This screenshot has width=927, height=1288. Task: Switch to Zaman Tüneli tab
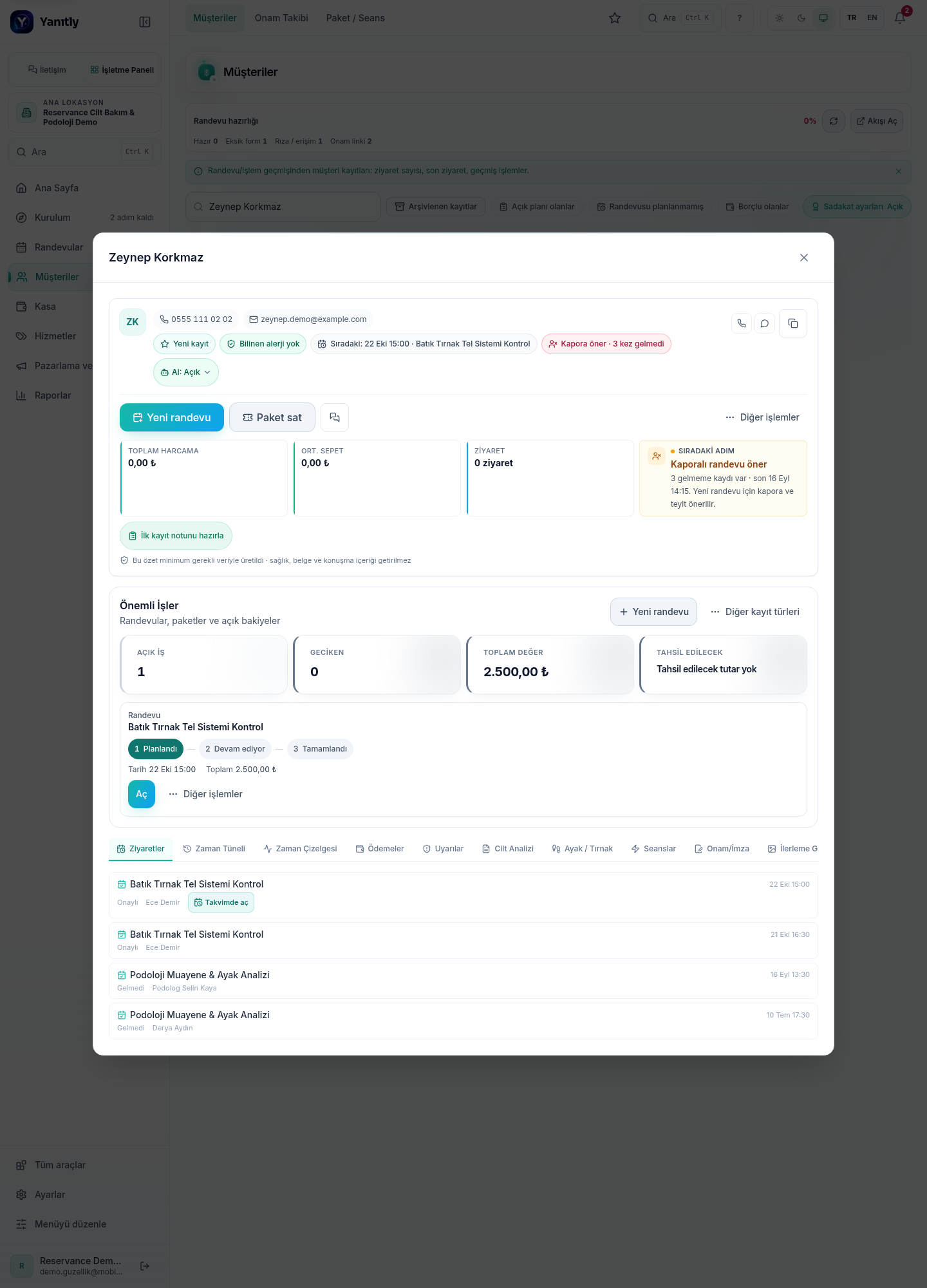214,849
